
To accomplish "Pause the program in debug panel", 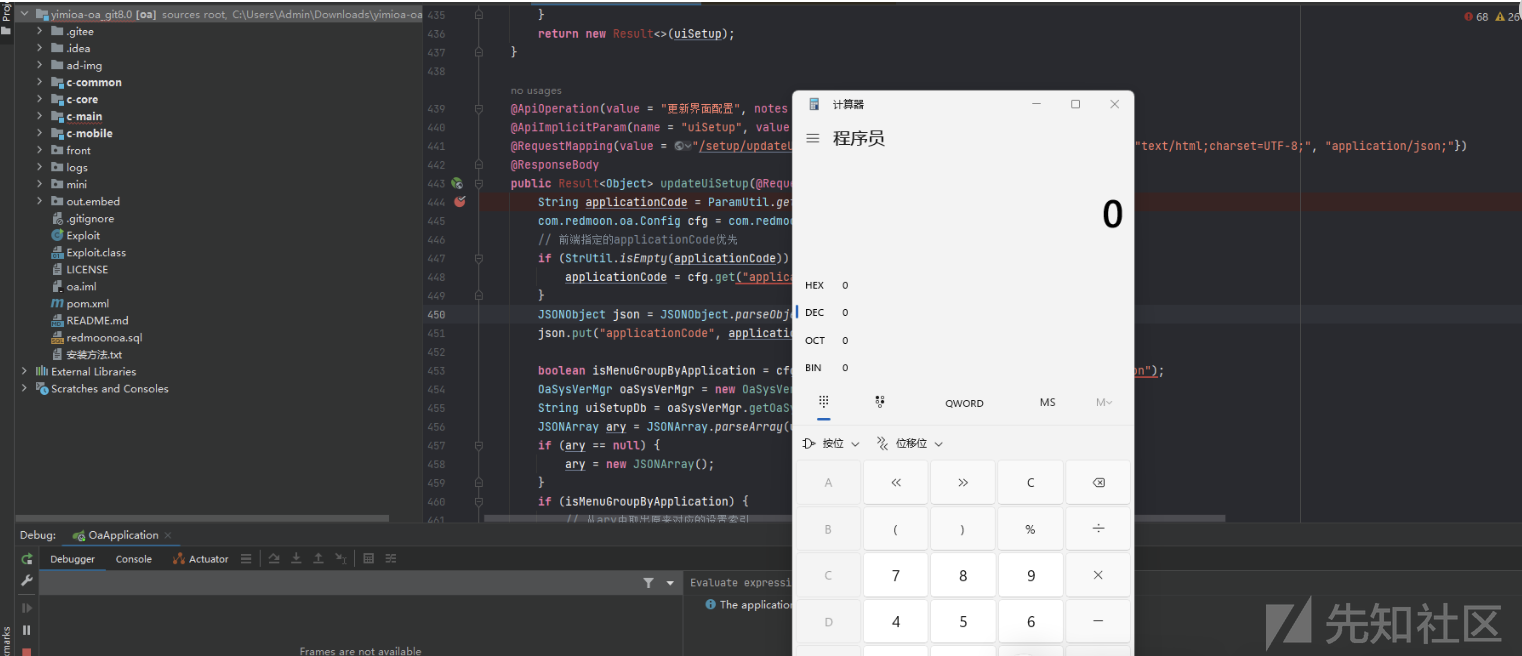I will 27,630.
